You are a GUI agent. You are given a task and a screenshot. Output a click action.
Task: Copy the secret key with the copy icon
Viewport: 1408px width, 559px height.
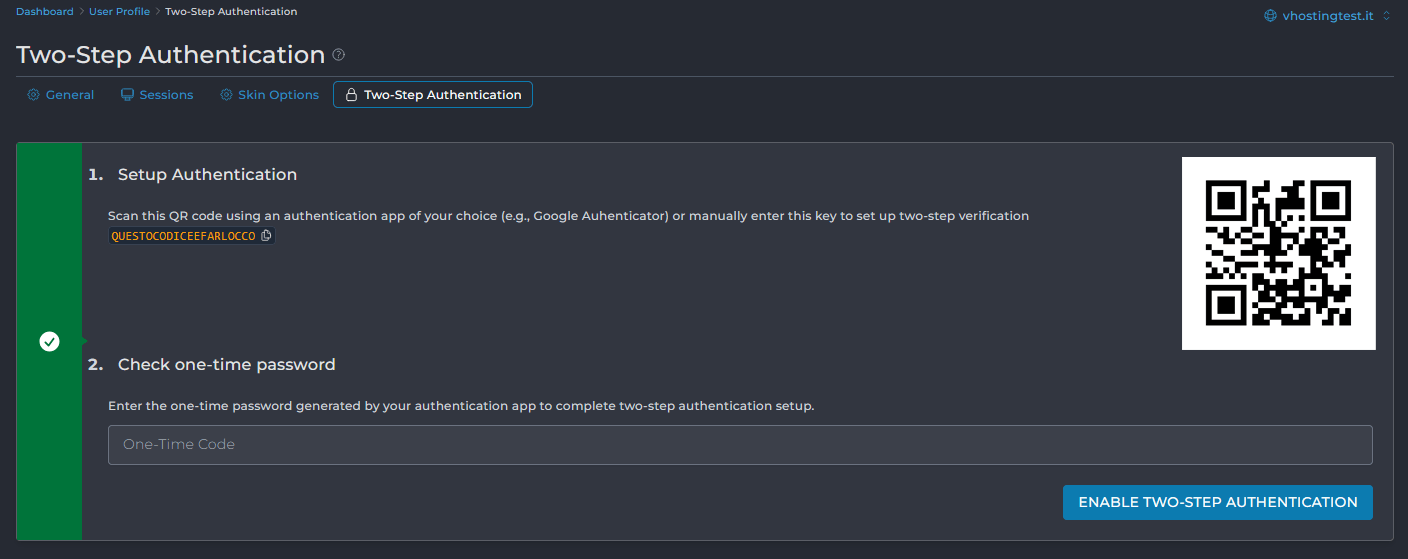(266, 236)
